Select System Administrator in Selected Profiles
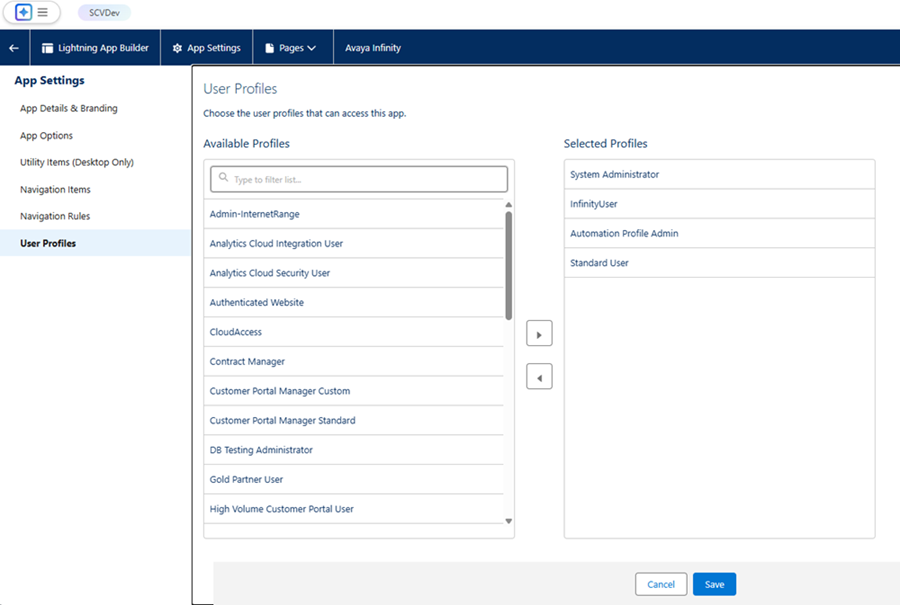This screenshot has width=900, height=605. click(x=719, y=174)
